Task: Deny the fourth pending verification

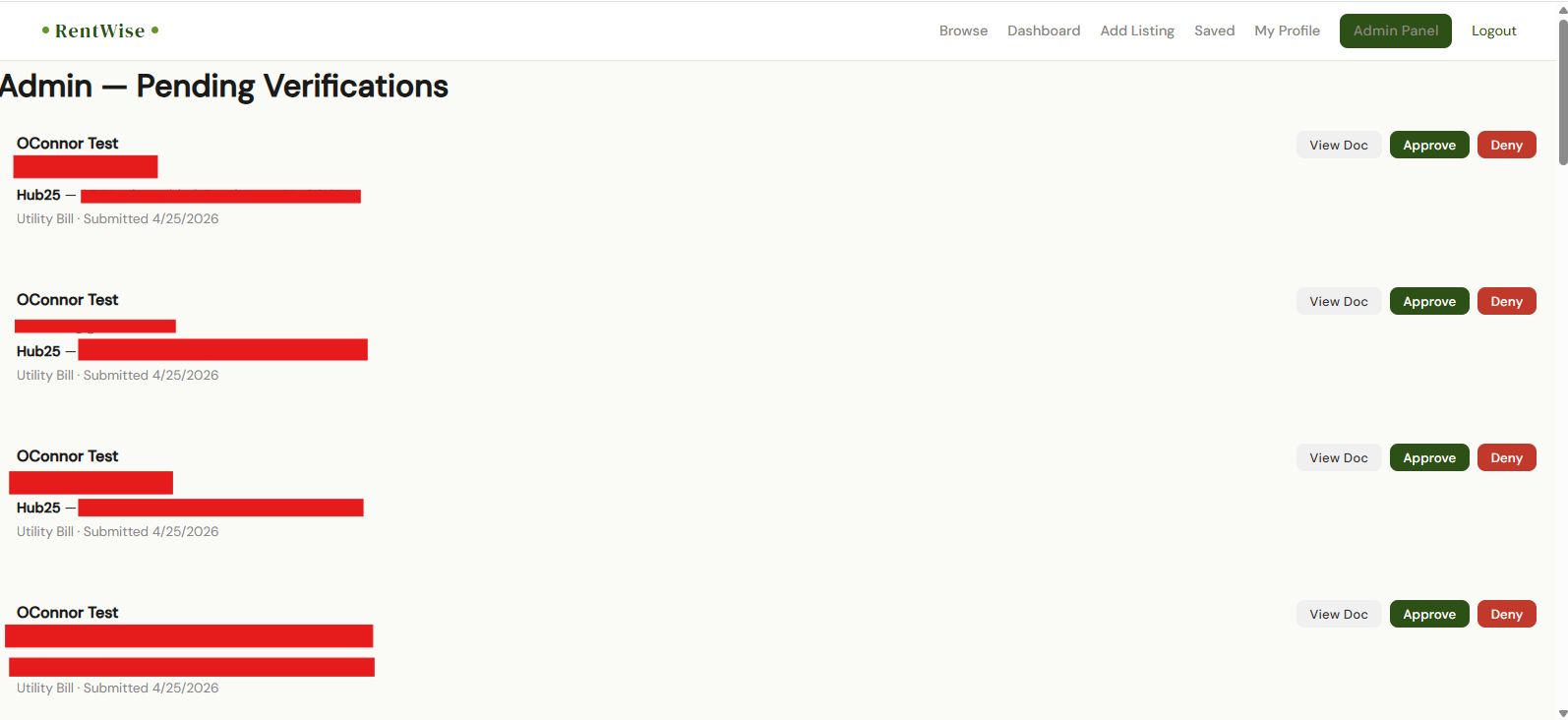Action: (1506, 614)
